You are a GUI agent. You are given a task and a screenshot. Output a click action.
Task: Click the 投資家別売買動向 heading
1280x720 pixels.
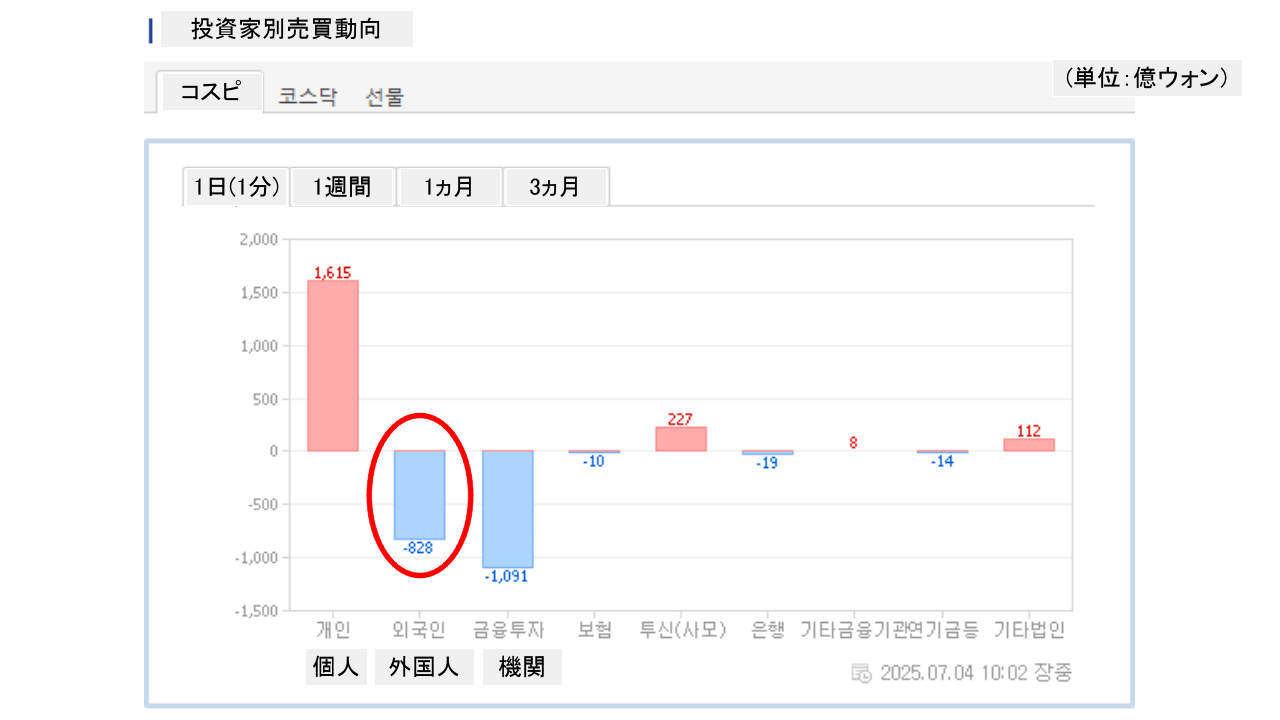(x=286, y=30)
